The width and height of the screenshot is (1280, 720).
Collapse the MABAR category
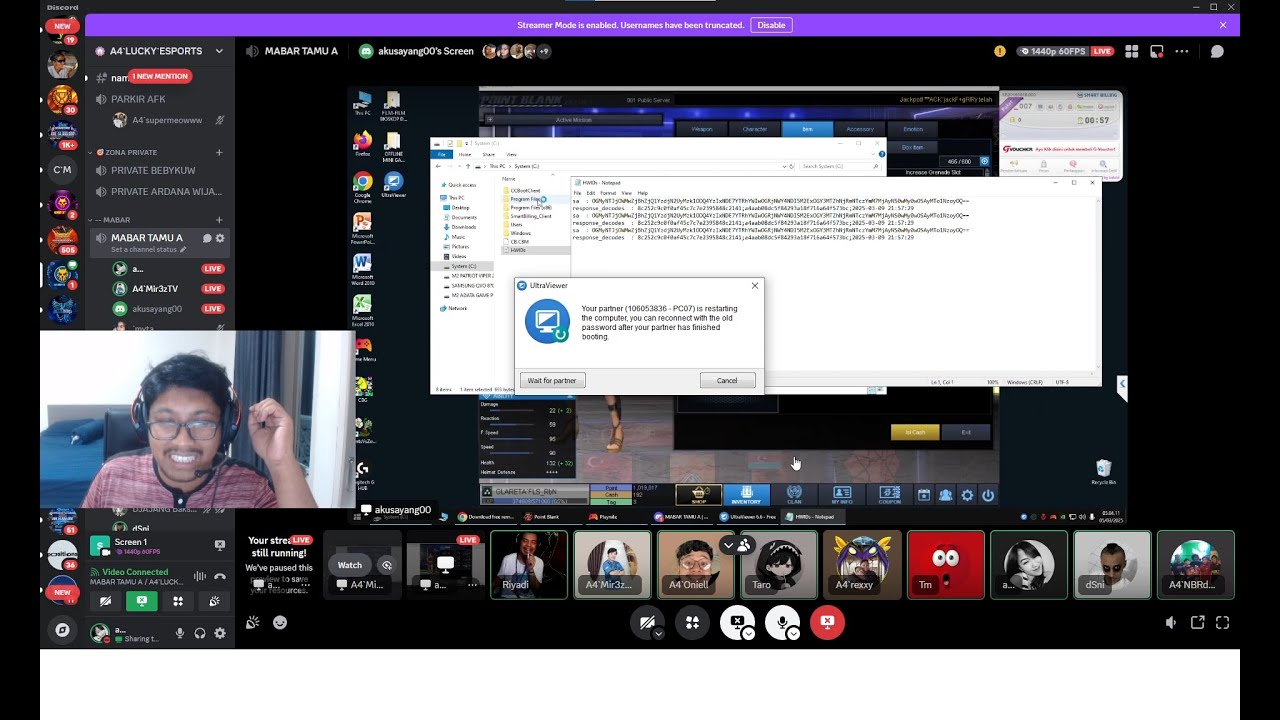click(112, 220)
